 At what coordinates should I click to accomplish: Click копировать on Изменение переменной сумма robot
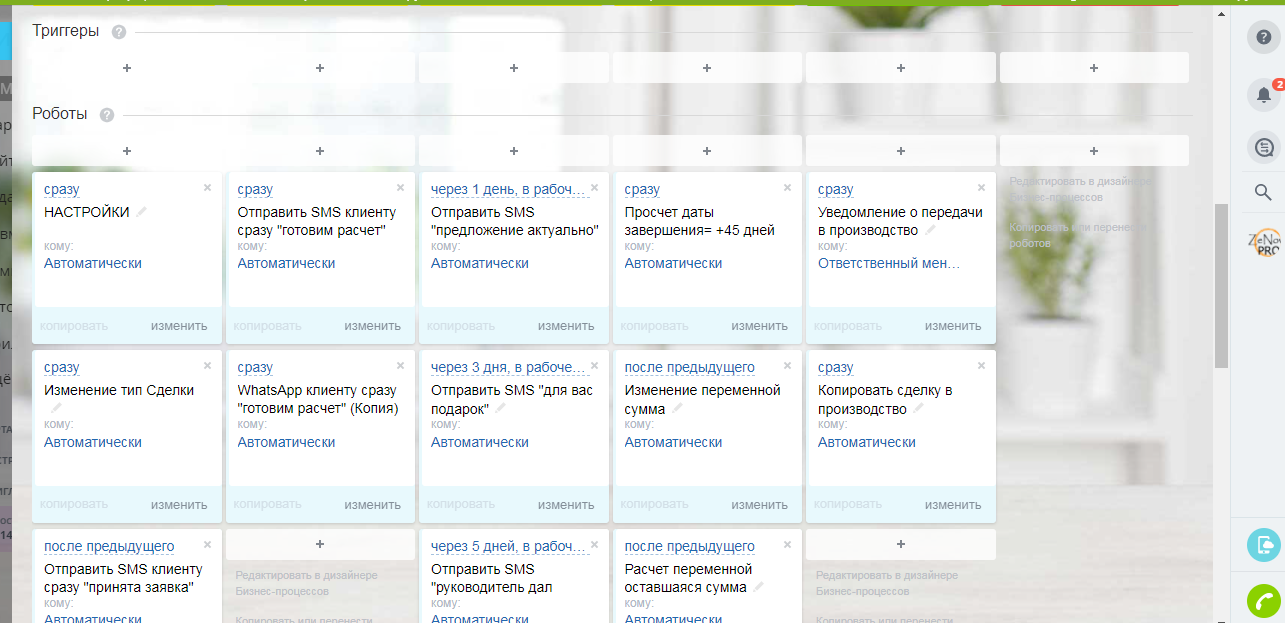[654, 505]
